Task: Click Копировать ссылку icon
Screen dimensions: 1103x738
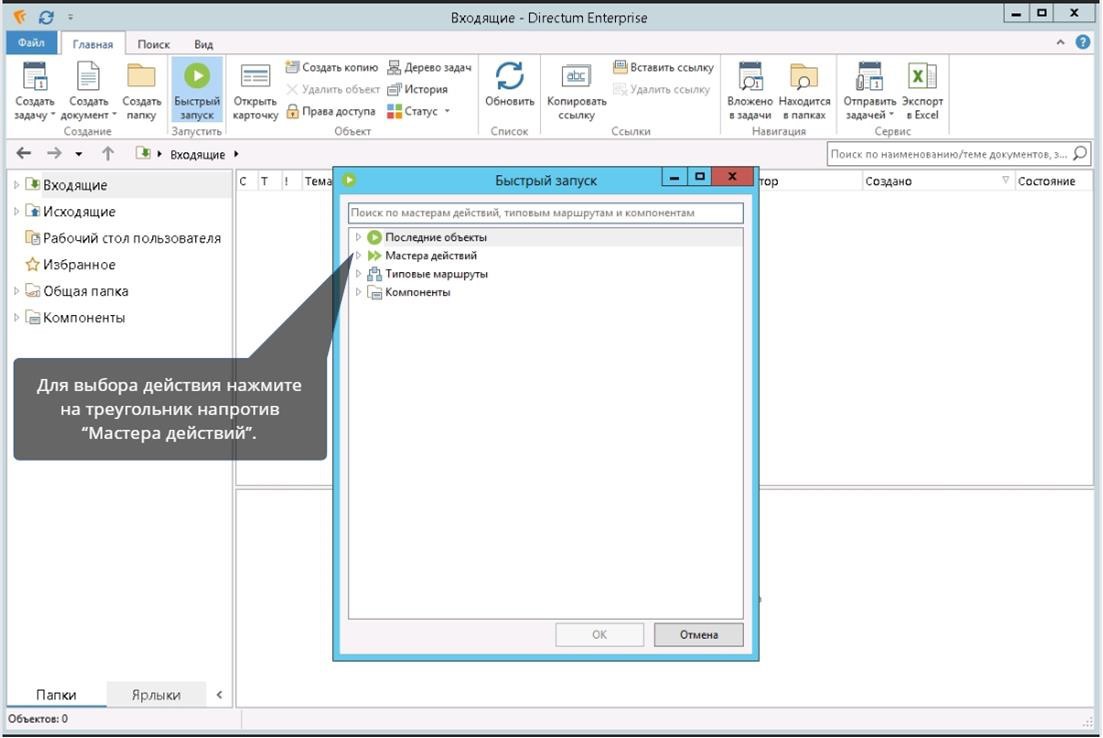Action: tap(576, 78)
